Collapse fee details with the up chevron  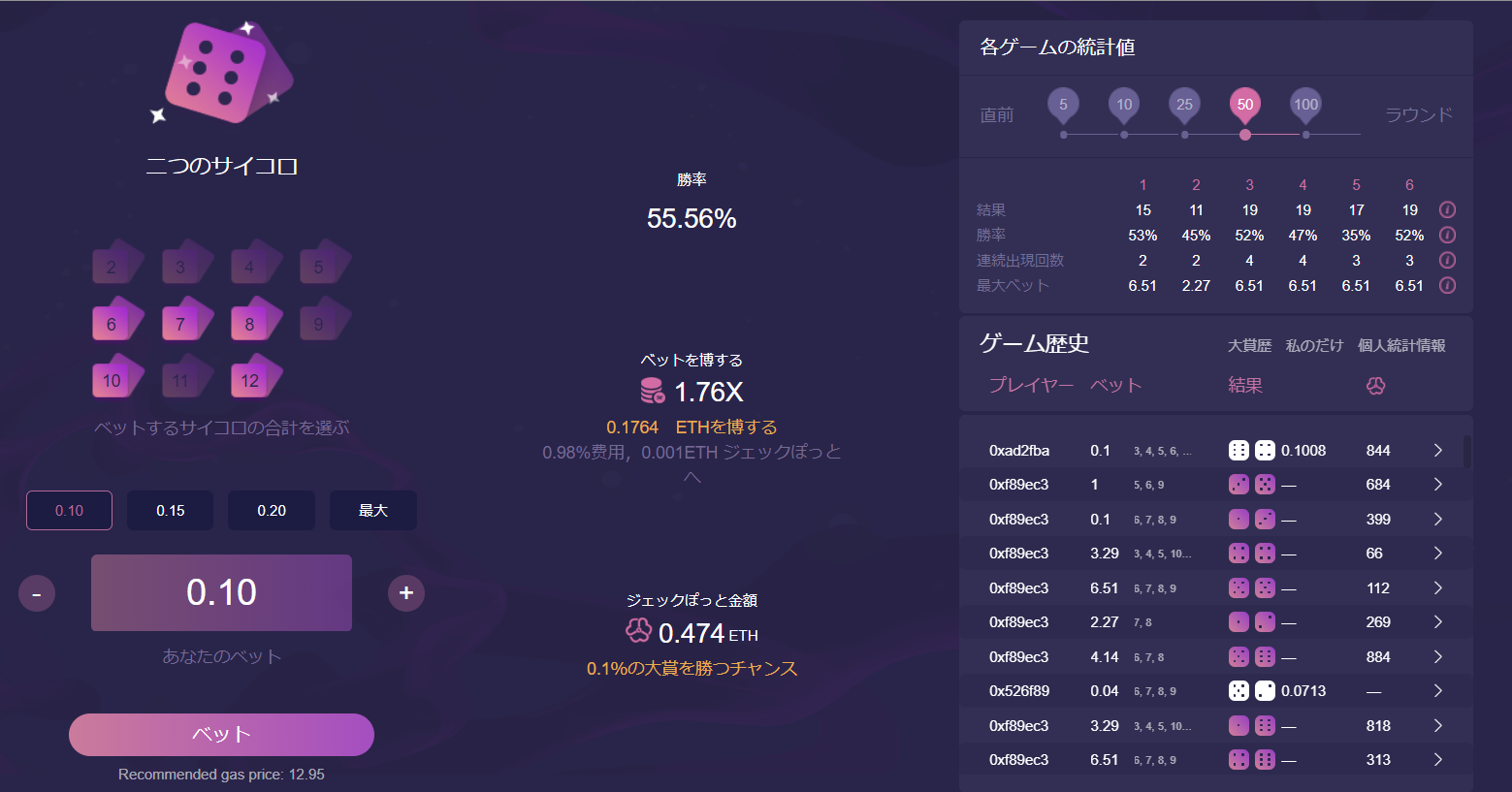point(692,477)
